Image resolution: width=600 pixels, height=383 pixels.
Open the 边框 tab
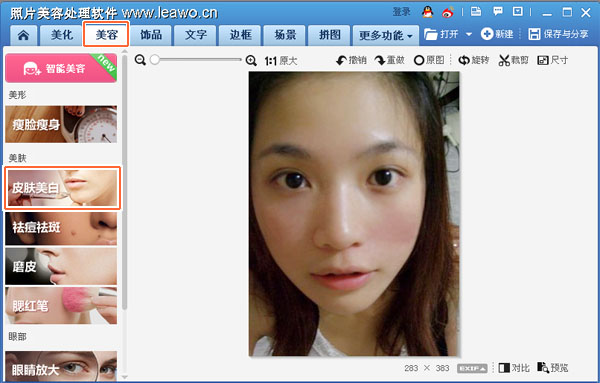point(240,35)
